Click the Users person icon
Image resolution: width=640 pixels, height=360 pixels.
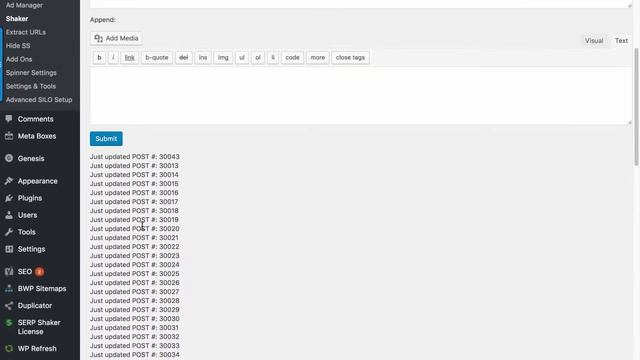tap(9, 215)
